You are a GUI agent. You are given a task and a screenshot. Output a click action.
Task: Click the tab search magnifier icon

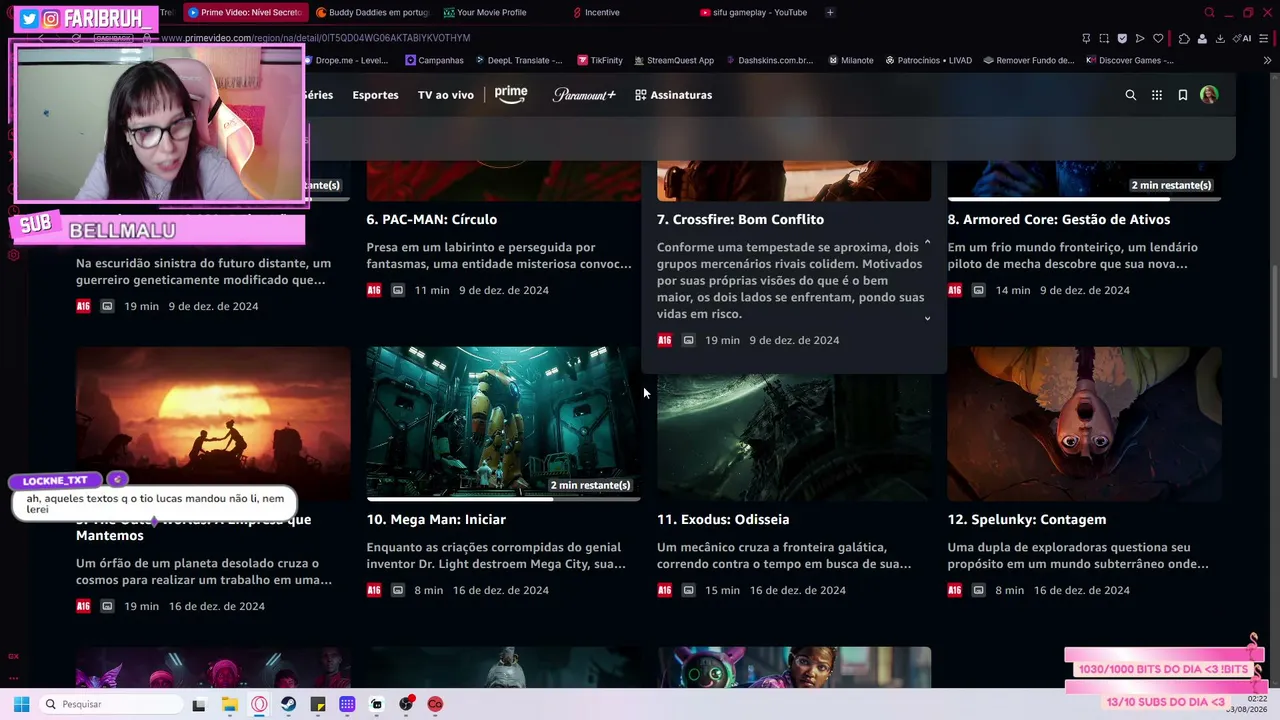coord(1209,13)
